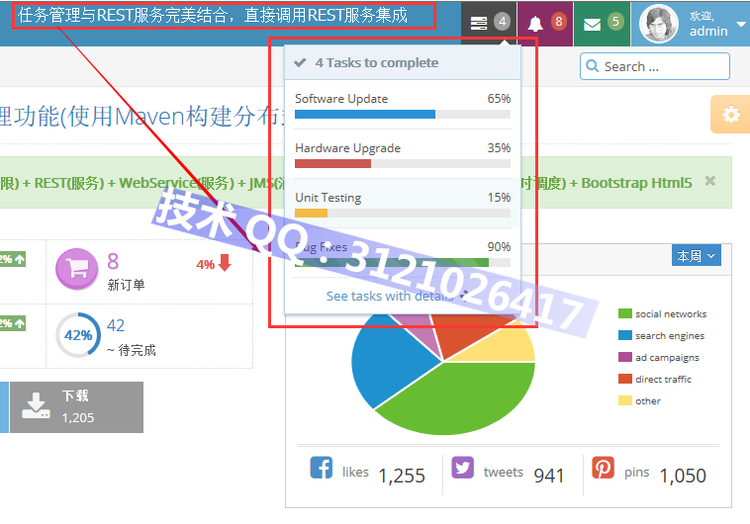Expand the admin user dropdown caret

pos(741,24)
